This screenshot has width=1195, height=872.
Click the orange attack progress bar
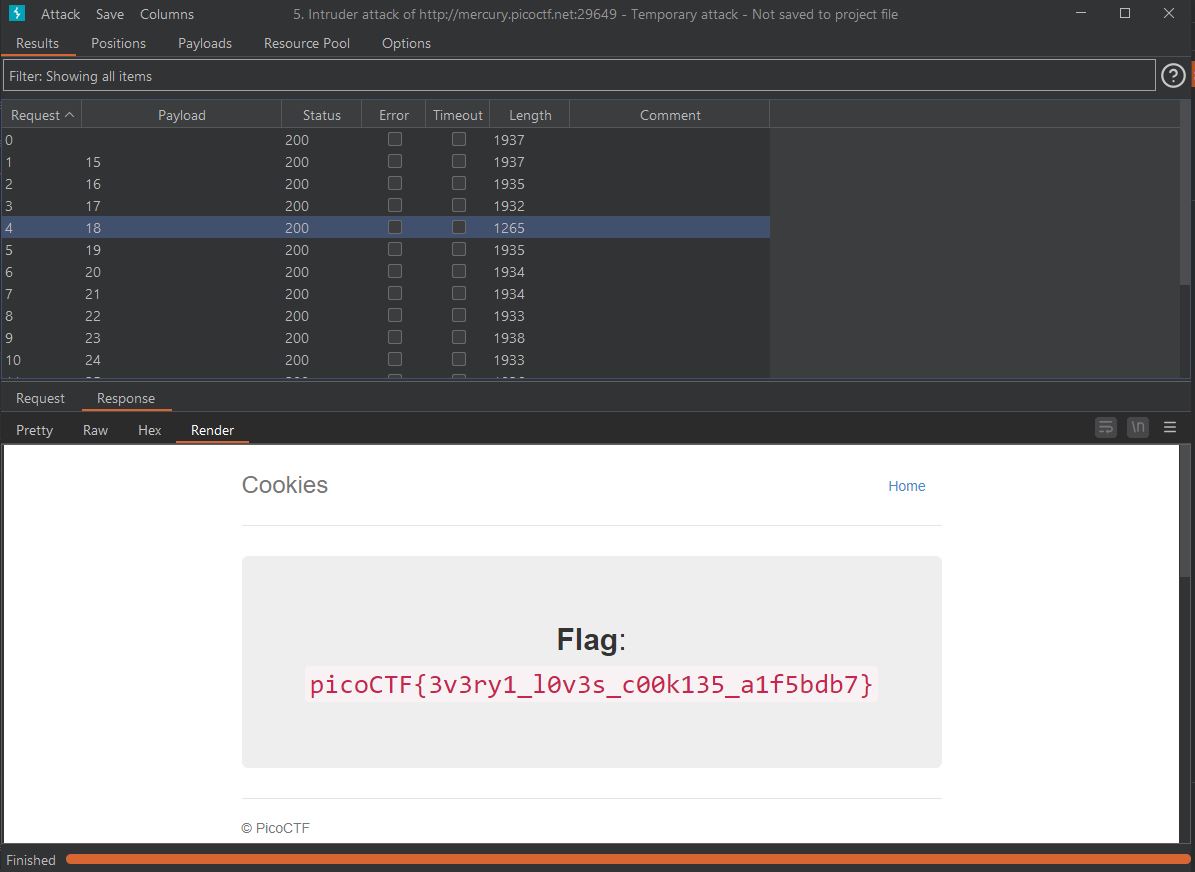click(626, 860)
